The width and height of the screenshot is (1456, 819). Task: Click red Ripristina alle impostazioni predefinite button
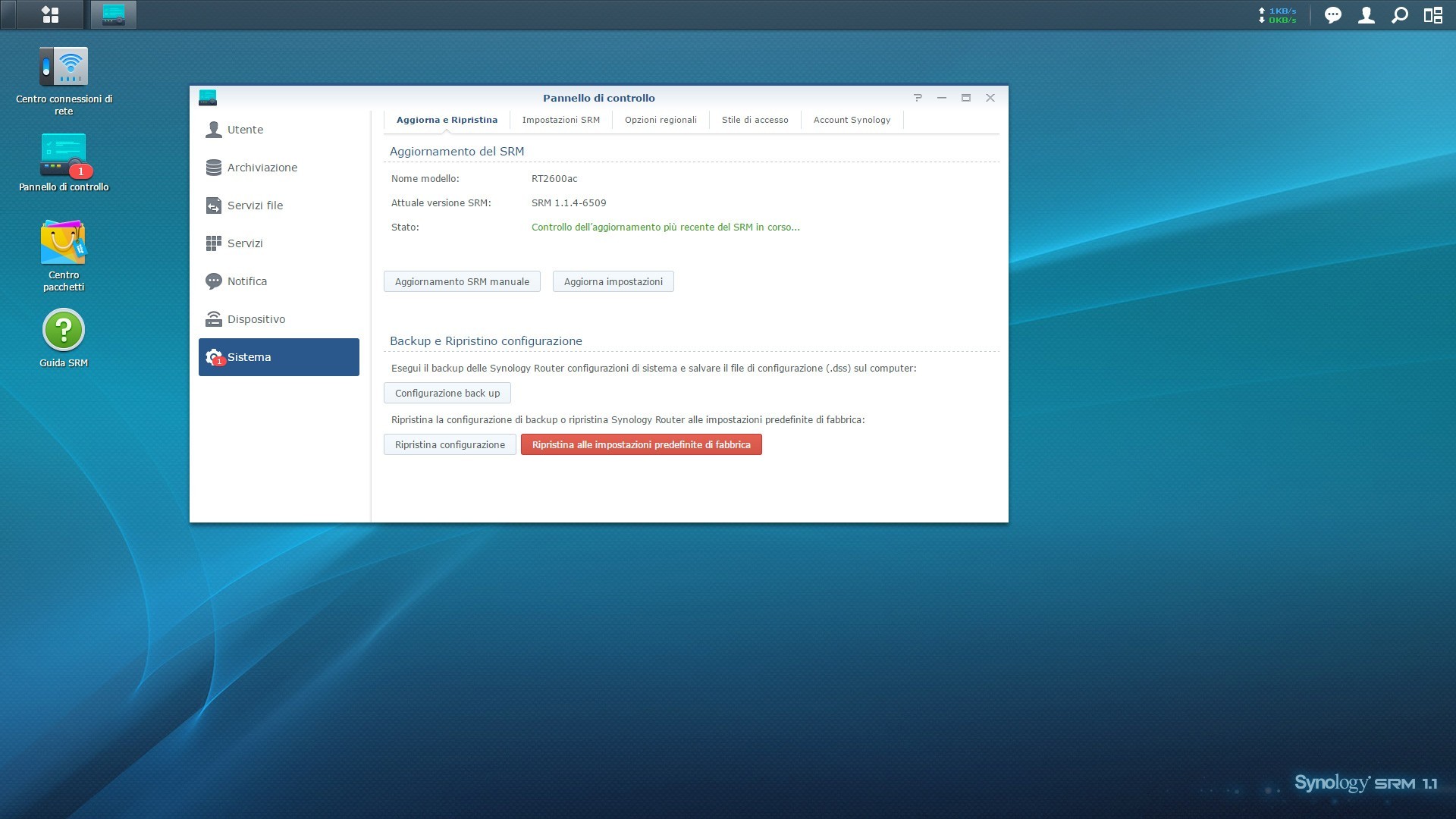tap(641, 444)
